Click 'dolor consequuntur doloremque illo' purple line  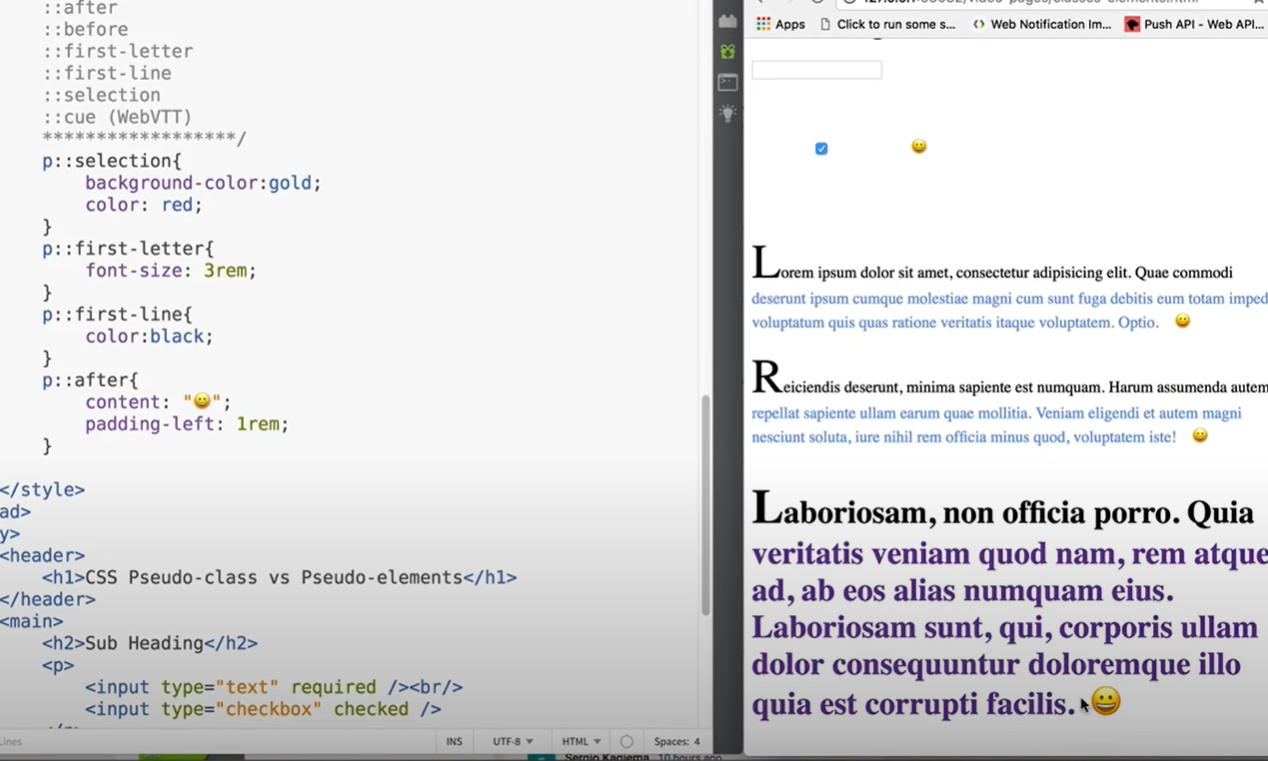click(996, 664)
